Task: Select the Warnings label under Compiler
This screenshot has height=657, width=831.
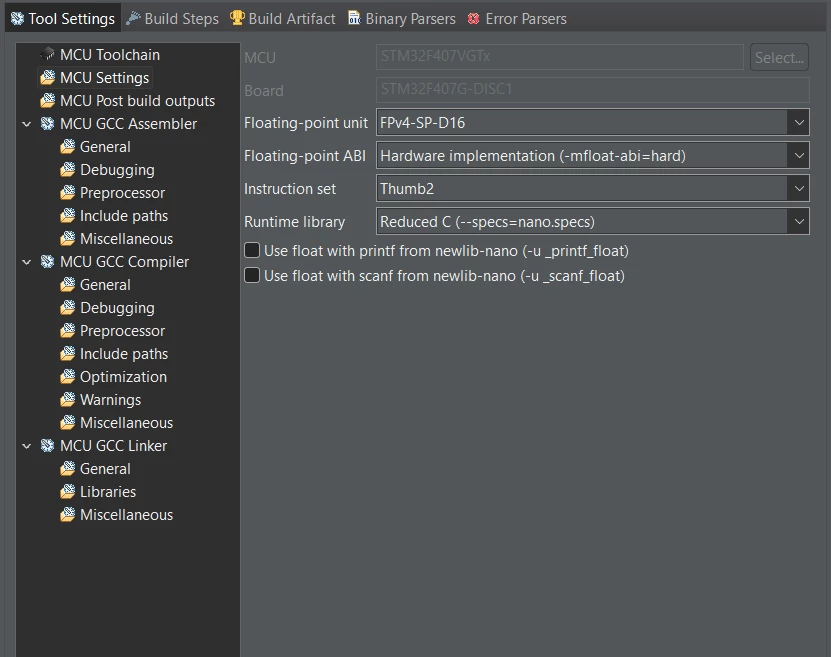Action: (x=110, y=399)
